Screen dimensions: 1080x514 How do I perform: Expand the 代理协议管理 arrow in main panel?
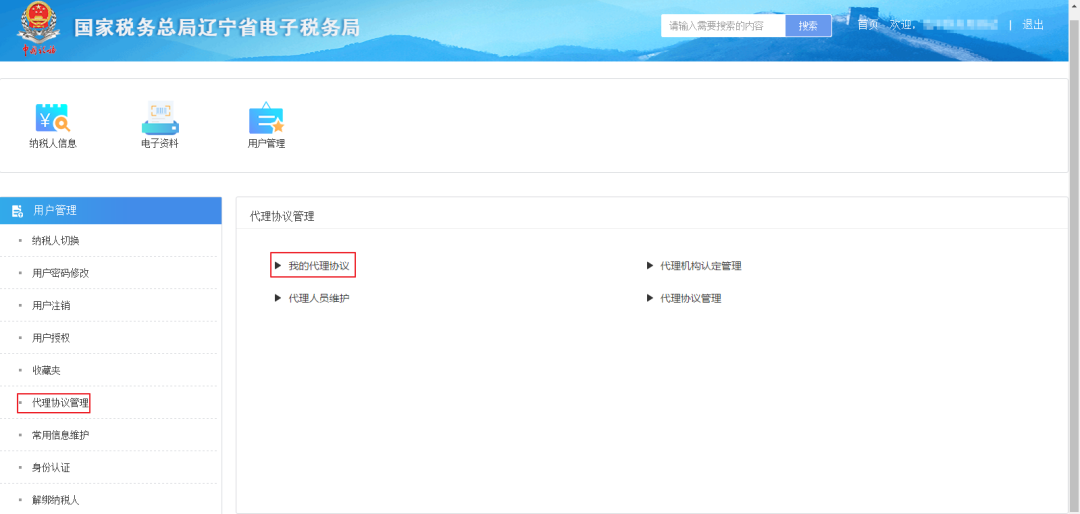pyautogui.click(x=650, y=298)
